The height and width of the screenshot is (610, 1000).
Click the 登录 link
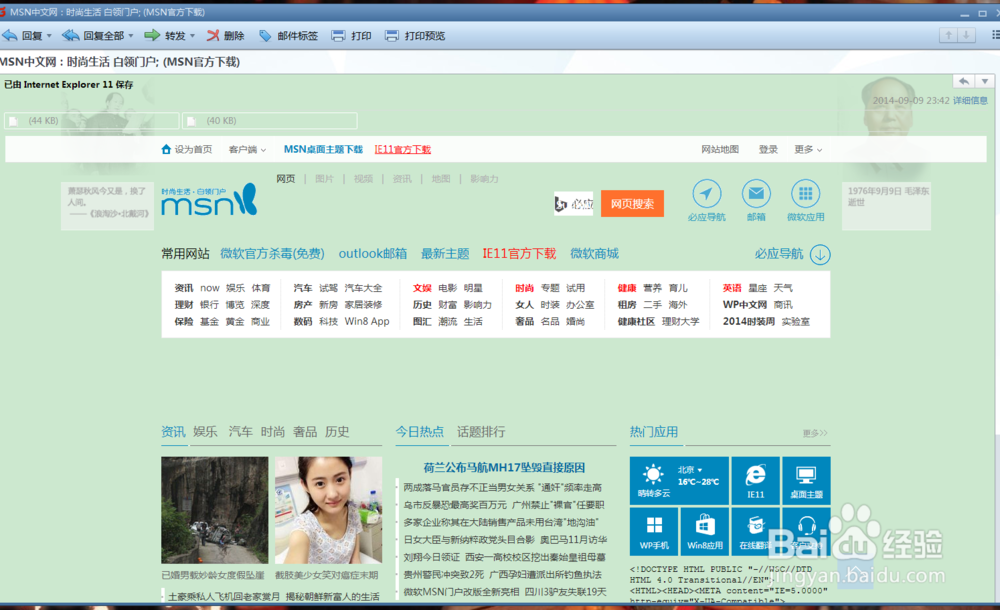click(x=768, y=149)
